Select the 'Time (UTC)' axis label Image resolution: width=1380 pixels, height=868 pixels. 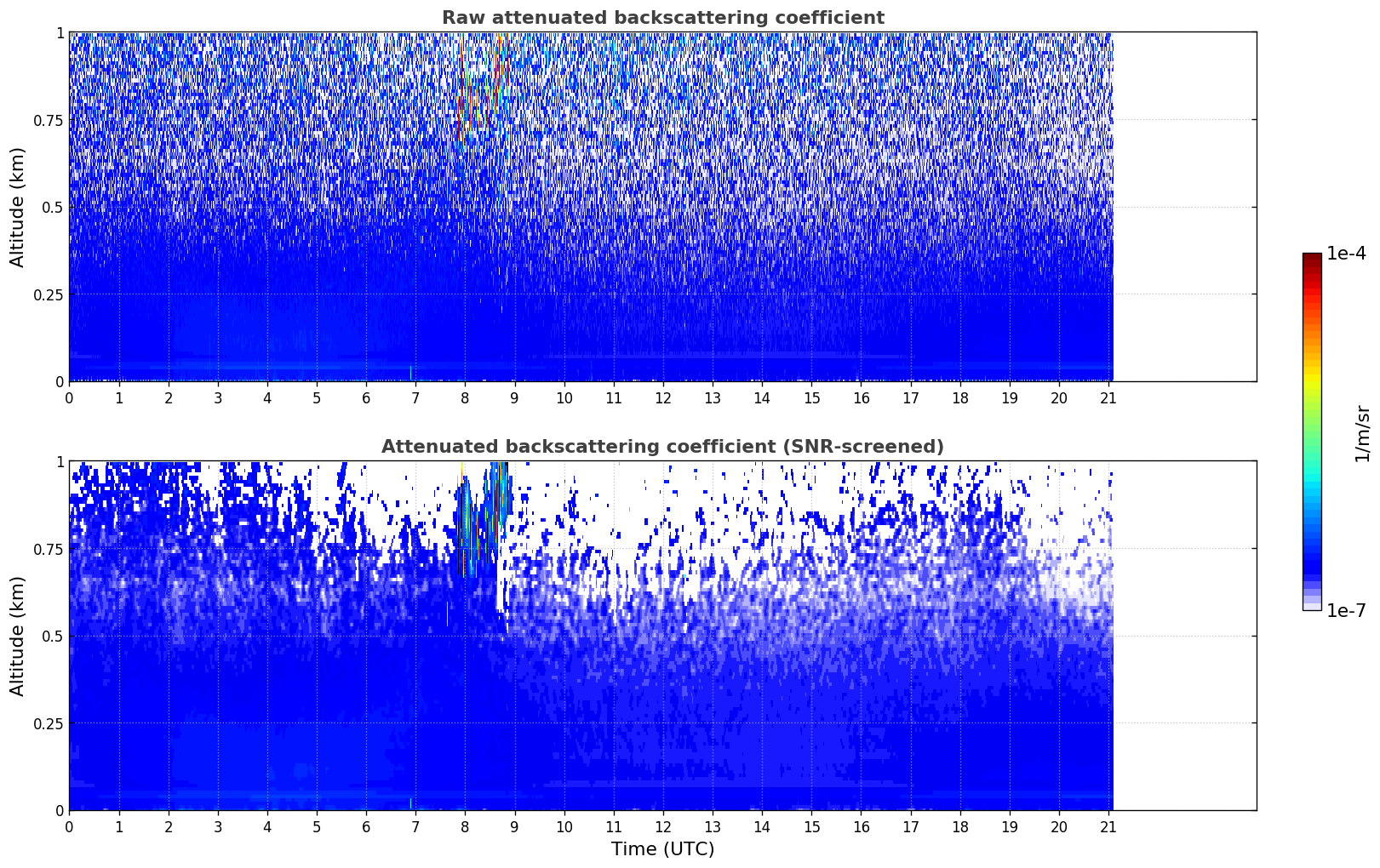(662, 849)
